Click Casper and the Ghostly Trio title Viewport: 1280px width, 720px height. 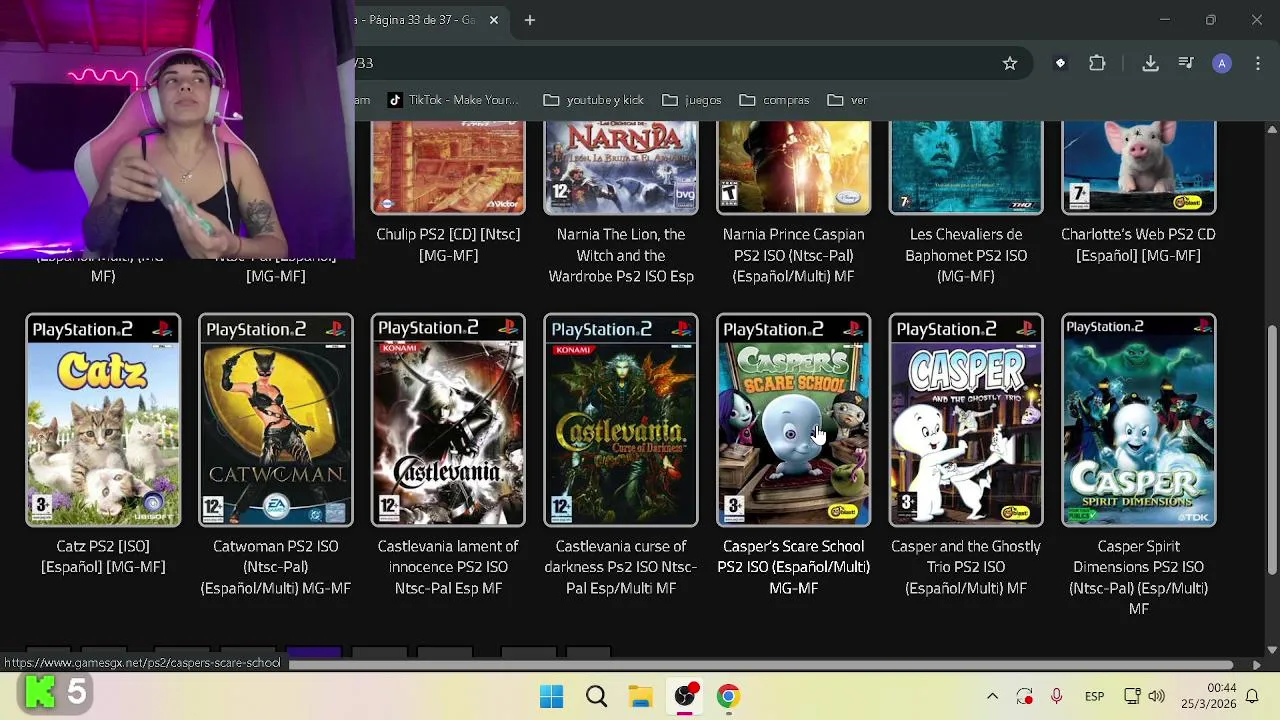click(966, 567)
